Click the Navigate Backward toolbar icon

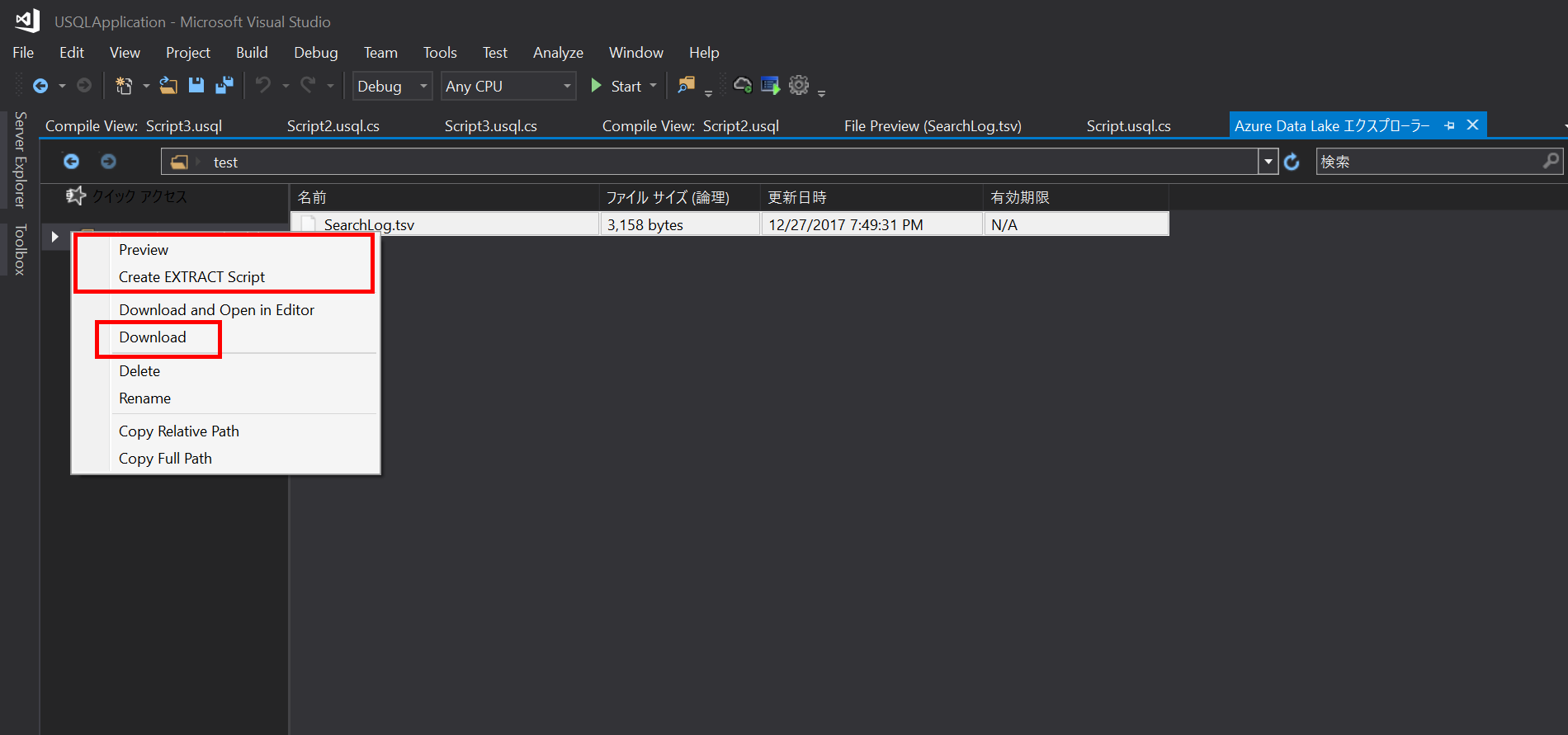coord(40,86)
